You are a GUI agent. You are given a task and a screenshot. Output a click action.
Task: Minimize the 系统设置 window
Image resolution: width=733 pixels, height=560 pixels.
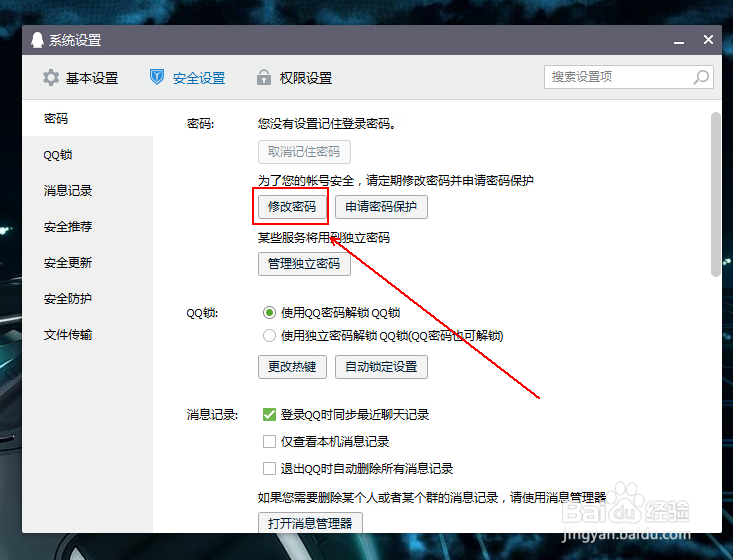pos(679,42)
